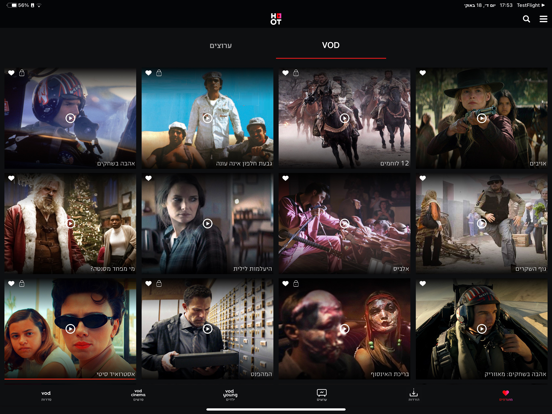Open the red heart favorites in bottom bar
Image resolution: width=552 pixels, height=414 pixels.
(506, 395)
